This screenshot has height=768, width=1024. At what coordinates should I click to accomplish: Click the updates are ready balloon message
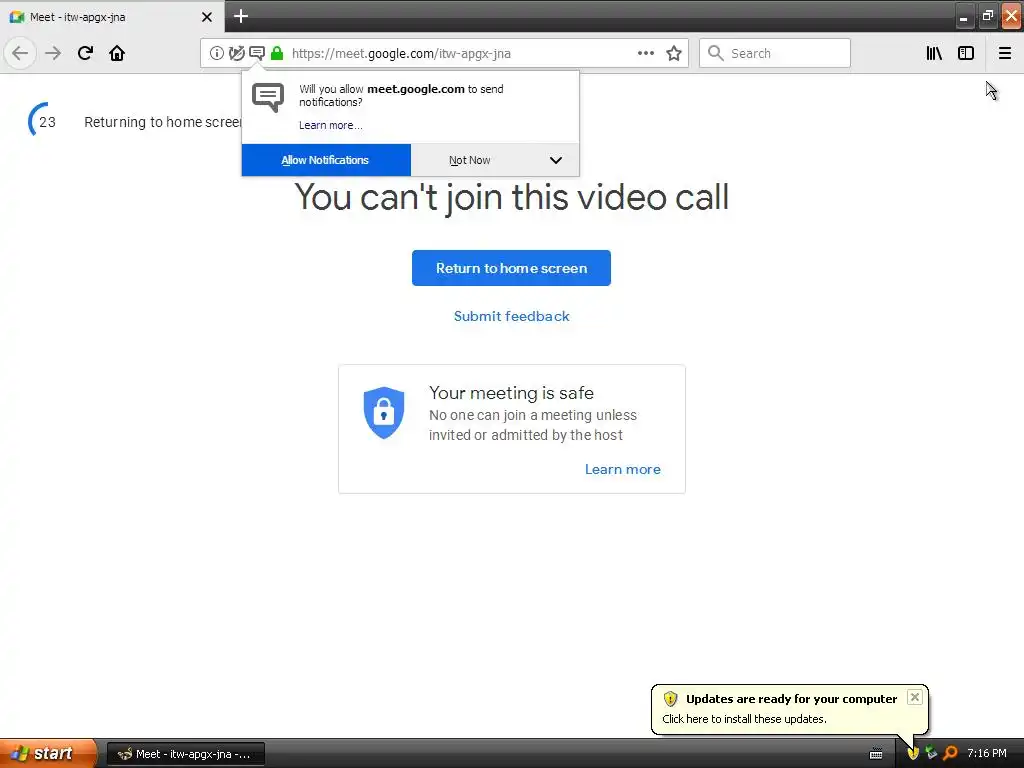(744, 719)
